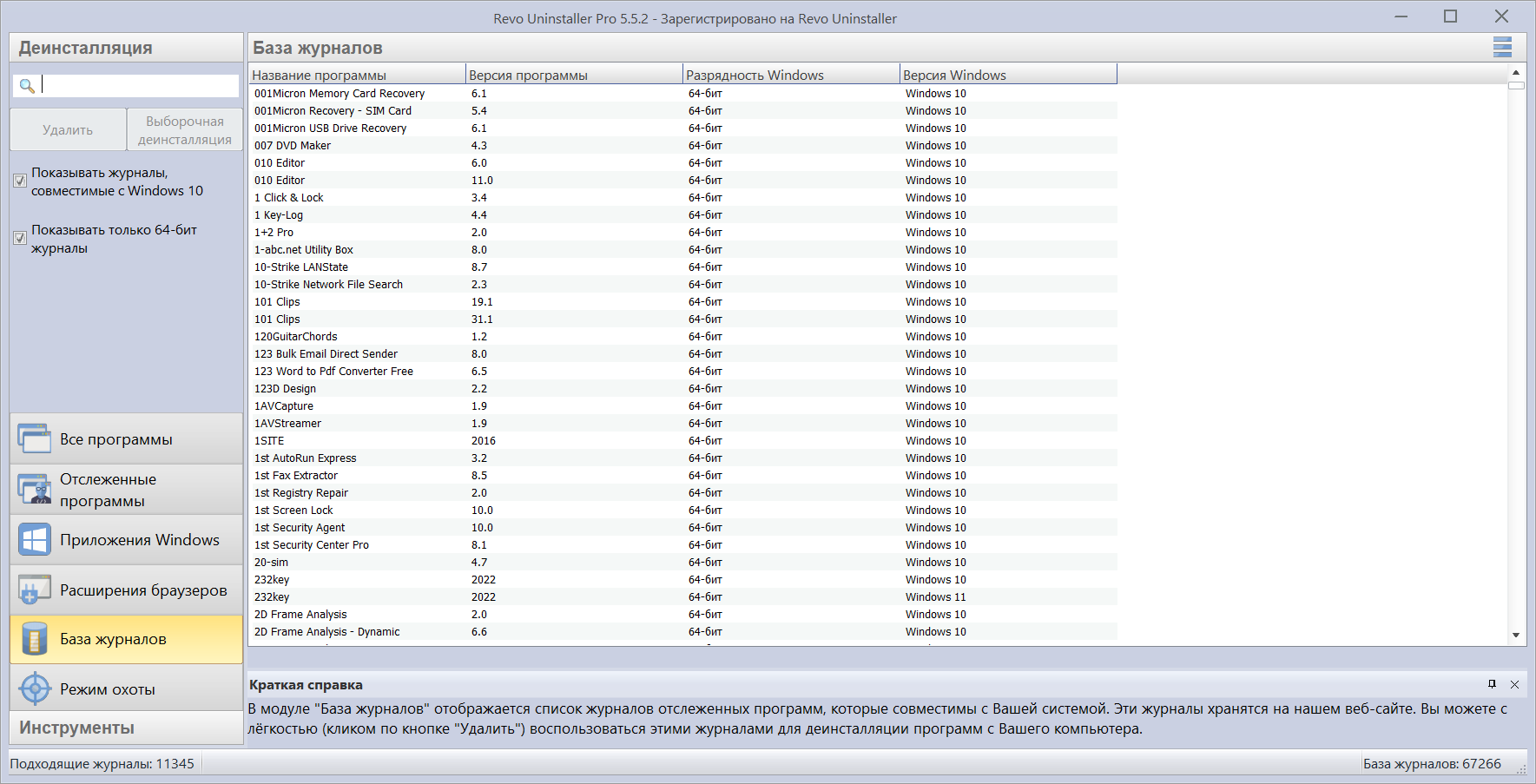Click Подходящие журналы: 11345 status text
The width and height of the screenshot is (1536, 784).
click(x=102, y=764)
